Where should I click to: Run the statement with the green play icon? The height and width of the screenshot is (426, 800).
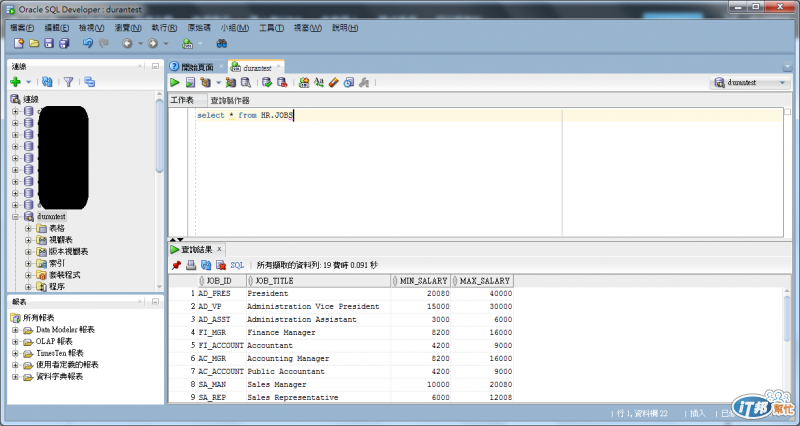coord(175,82)
